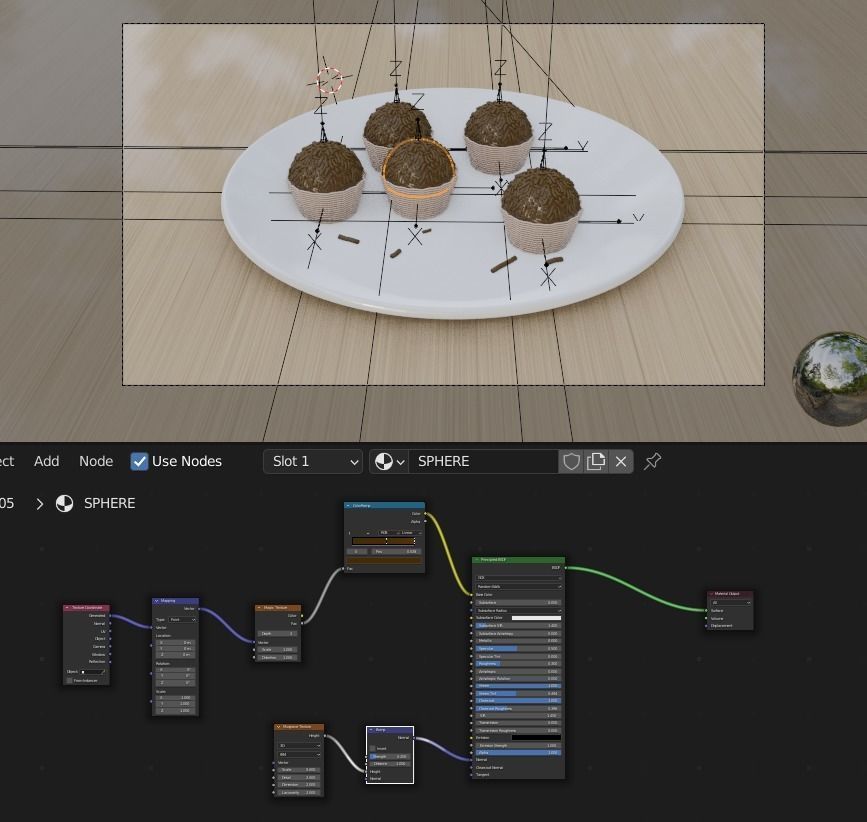Open Mapping node Type Point dropdown
This screenshot has width=867, height=822.
(x=182, y=620)
